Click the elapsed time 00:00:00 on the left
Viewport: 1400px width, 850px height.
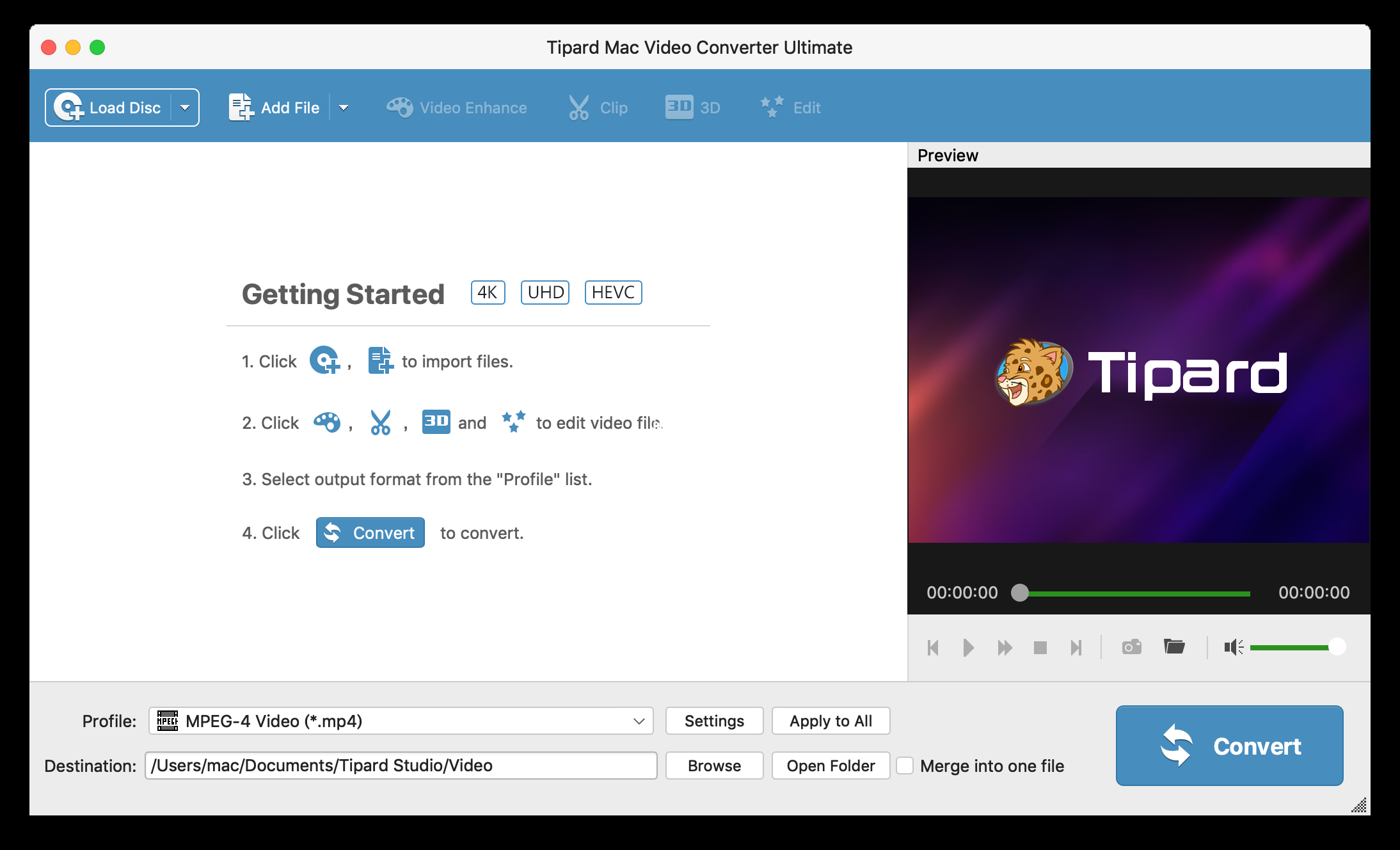[x=962, y=593]
